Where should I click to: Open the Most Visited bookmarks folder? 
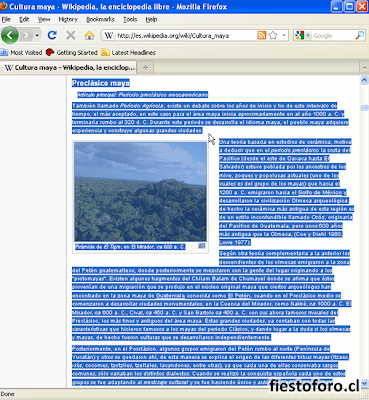(x=21, y=53)
